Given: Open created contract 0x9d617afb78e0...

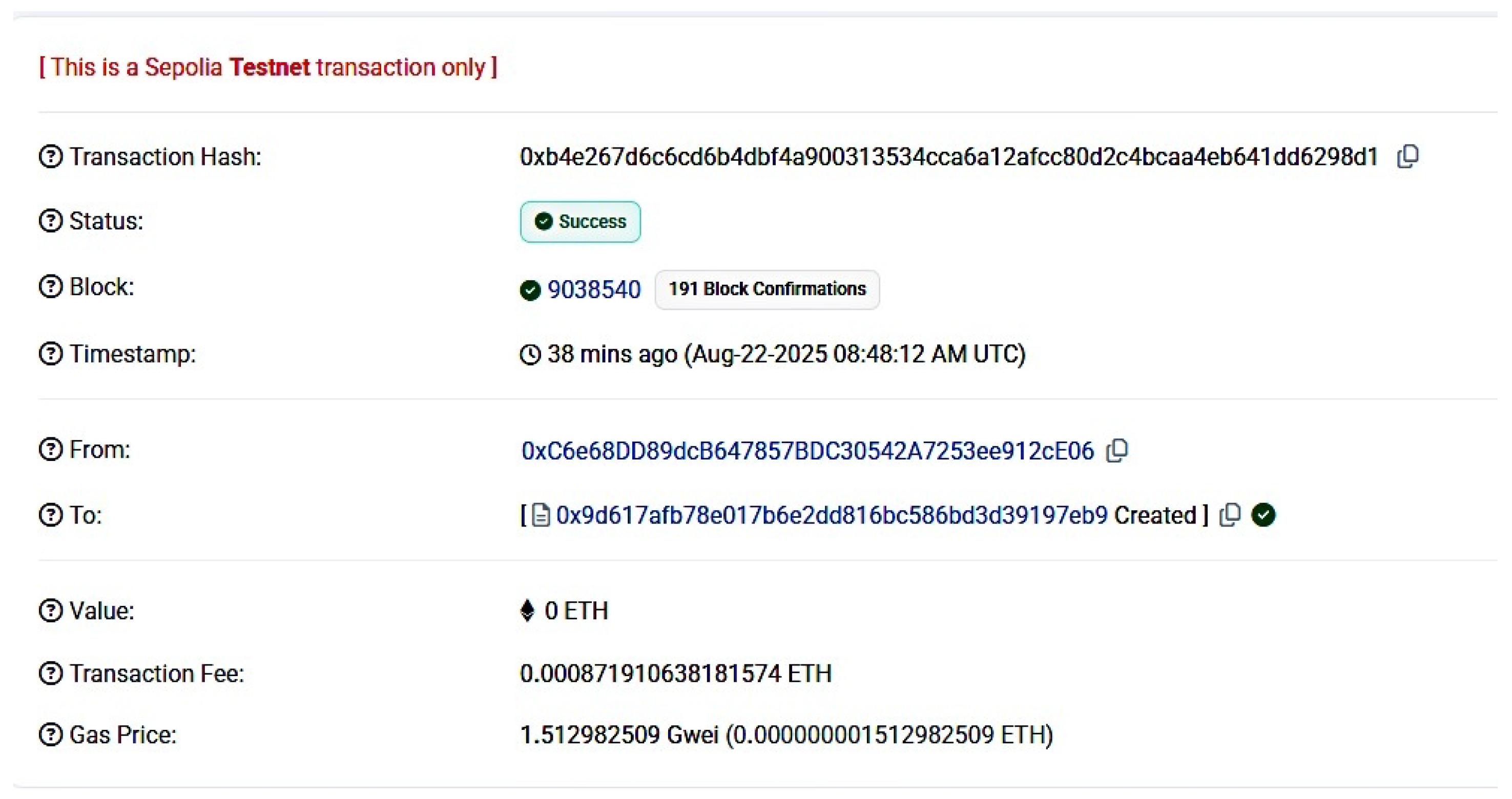Looking at the screenshot, I should click(x=832, y=515).
